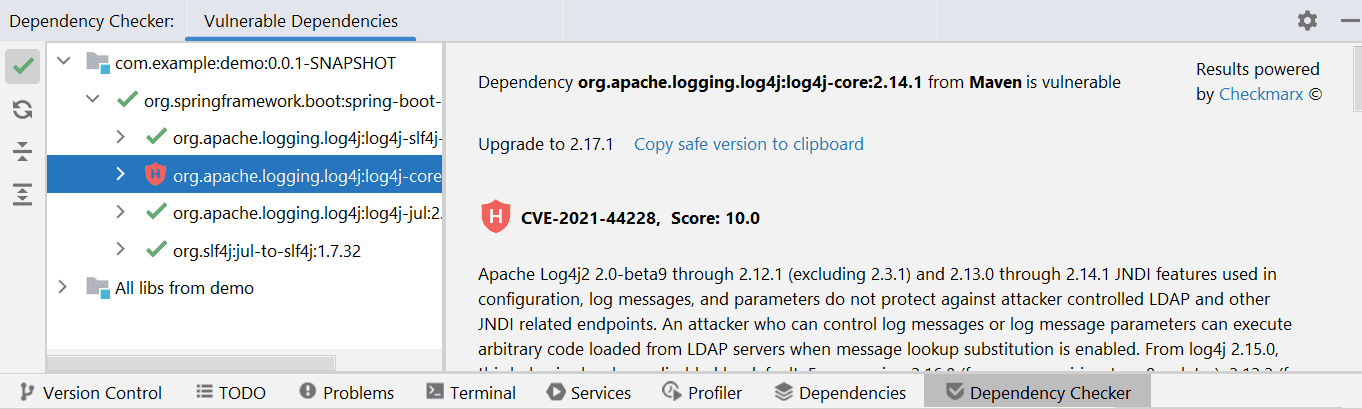Viewport: 1362px width, 409px height.
Task: Collapse the com.example:demo:0.0.1-SNAPSHOT node
Action: point(65,62)
